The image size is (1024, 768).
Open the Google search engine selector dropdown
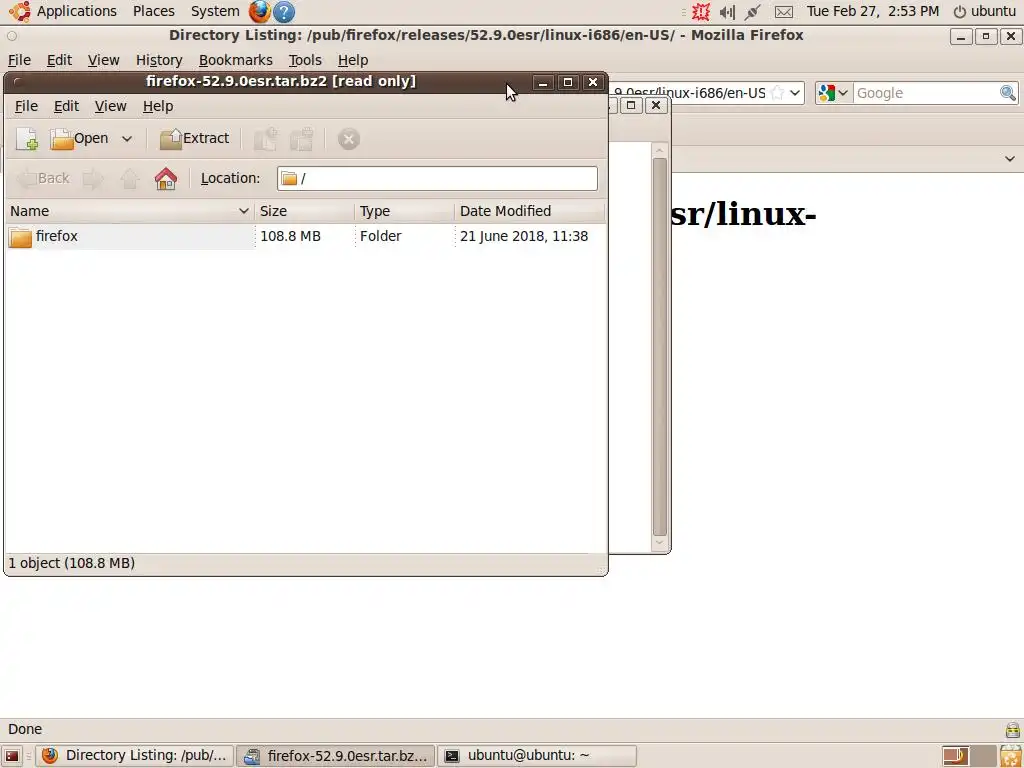tap(833, 93)
